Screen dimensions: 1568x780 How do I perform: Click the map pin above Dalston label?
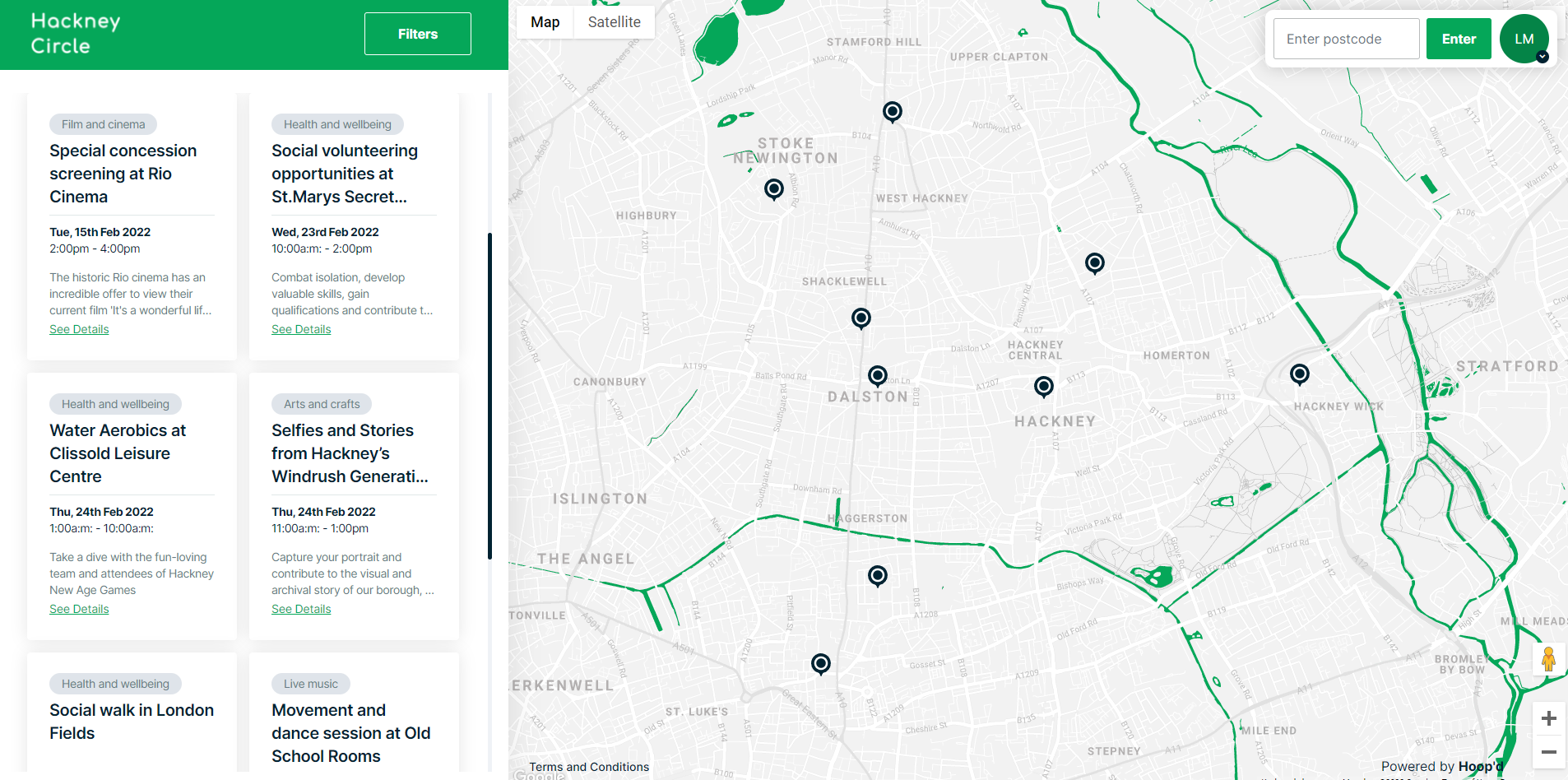878,377
